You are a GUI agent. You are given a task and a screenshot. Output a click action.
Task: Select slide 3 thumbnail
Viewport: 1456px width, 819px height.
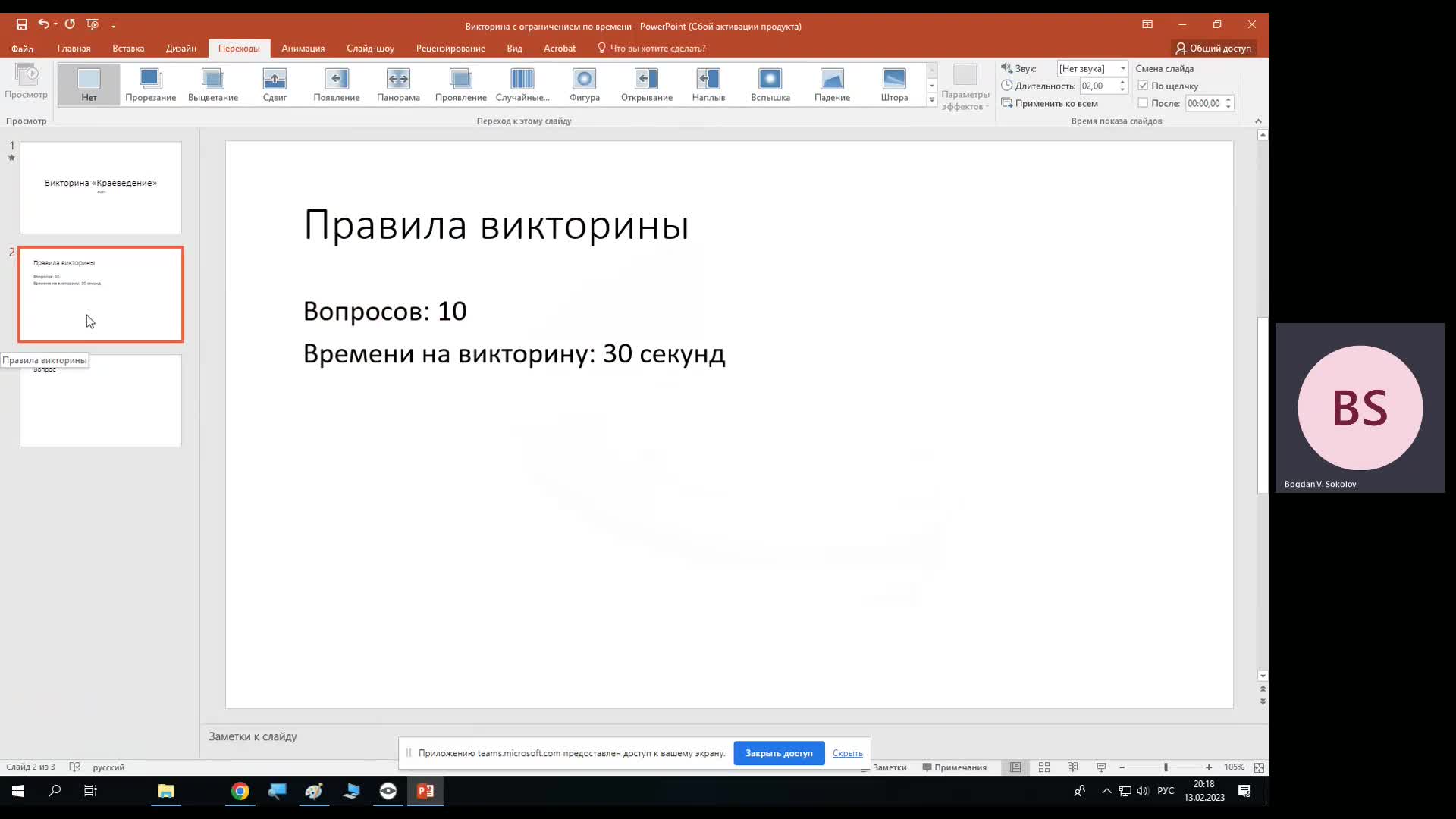click(x=101, y=401)
